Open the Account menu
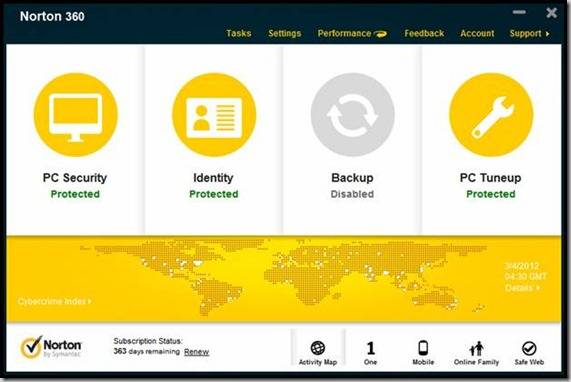The image size is (571, 382). click(477, 34)
